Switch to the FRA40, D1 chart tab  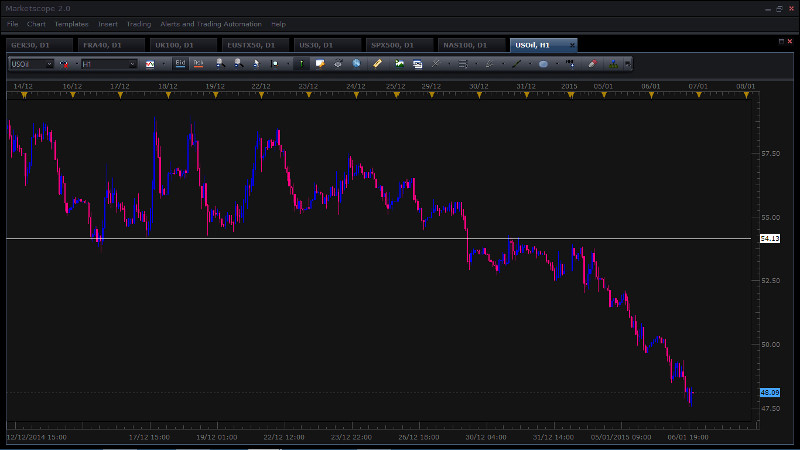click(111, 45)
